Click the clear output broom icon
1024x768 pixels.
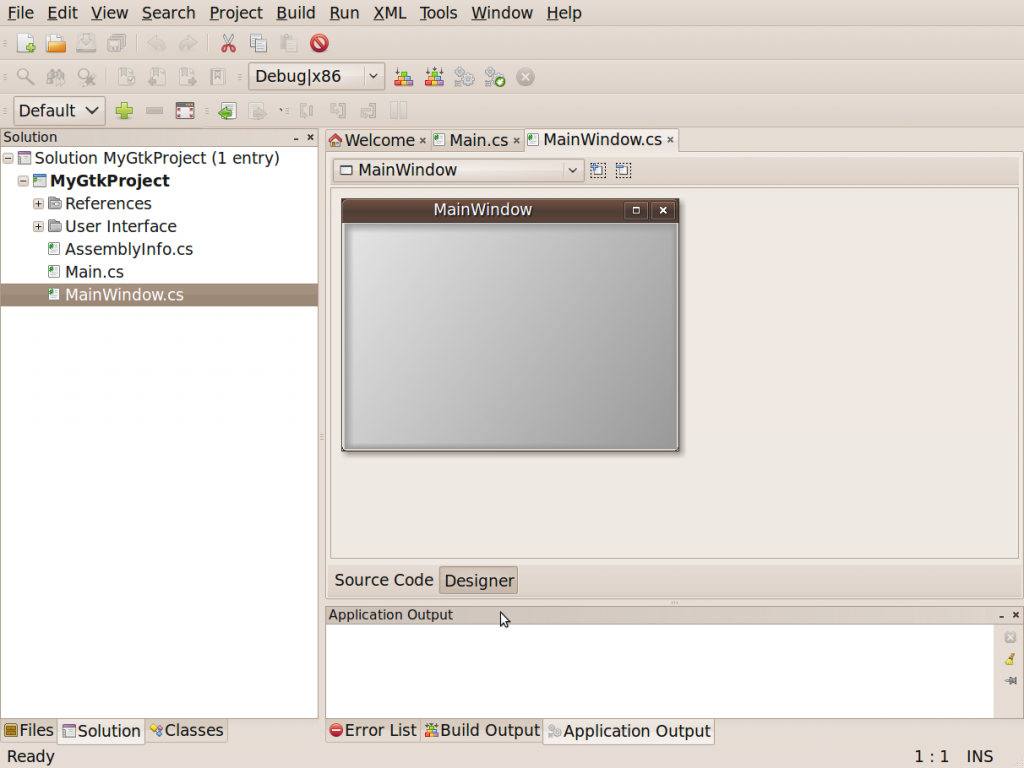point(1010,659)
